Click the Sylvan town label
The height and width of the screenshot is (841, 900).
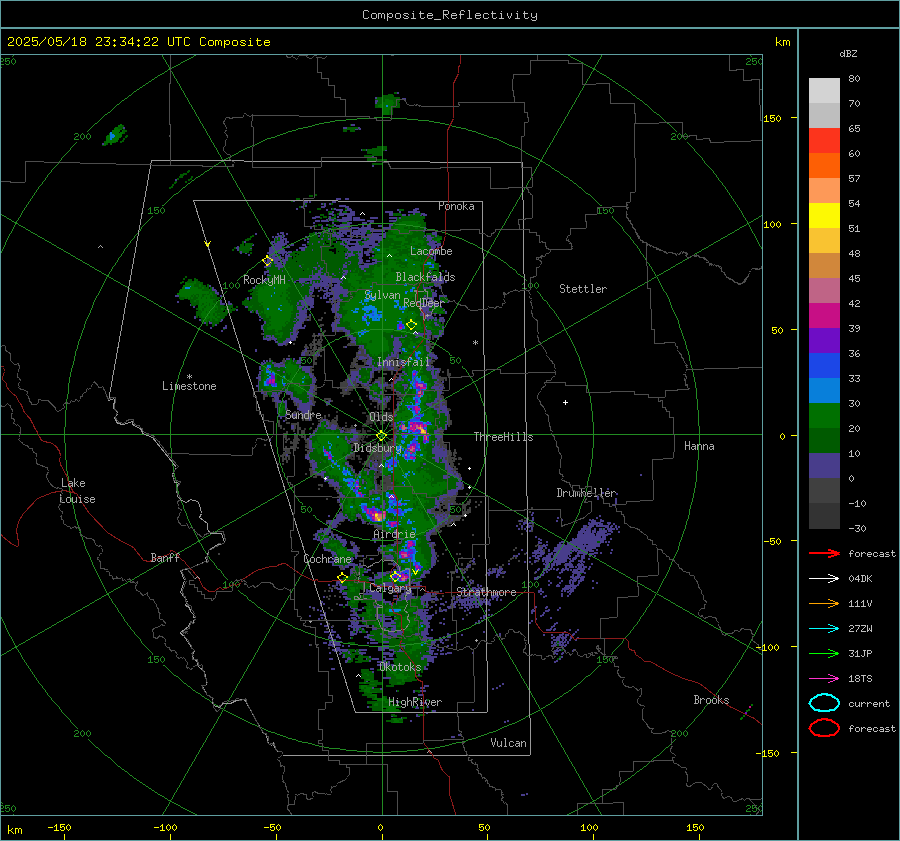[382, 295]
